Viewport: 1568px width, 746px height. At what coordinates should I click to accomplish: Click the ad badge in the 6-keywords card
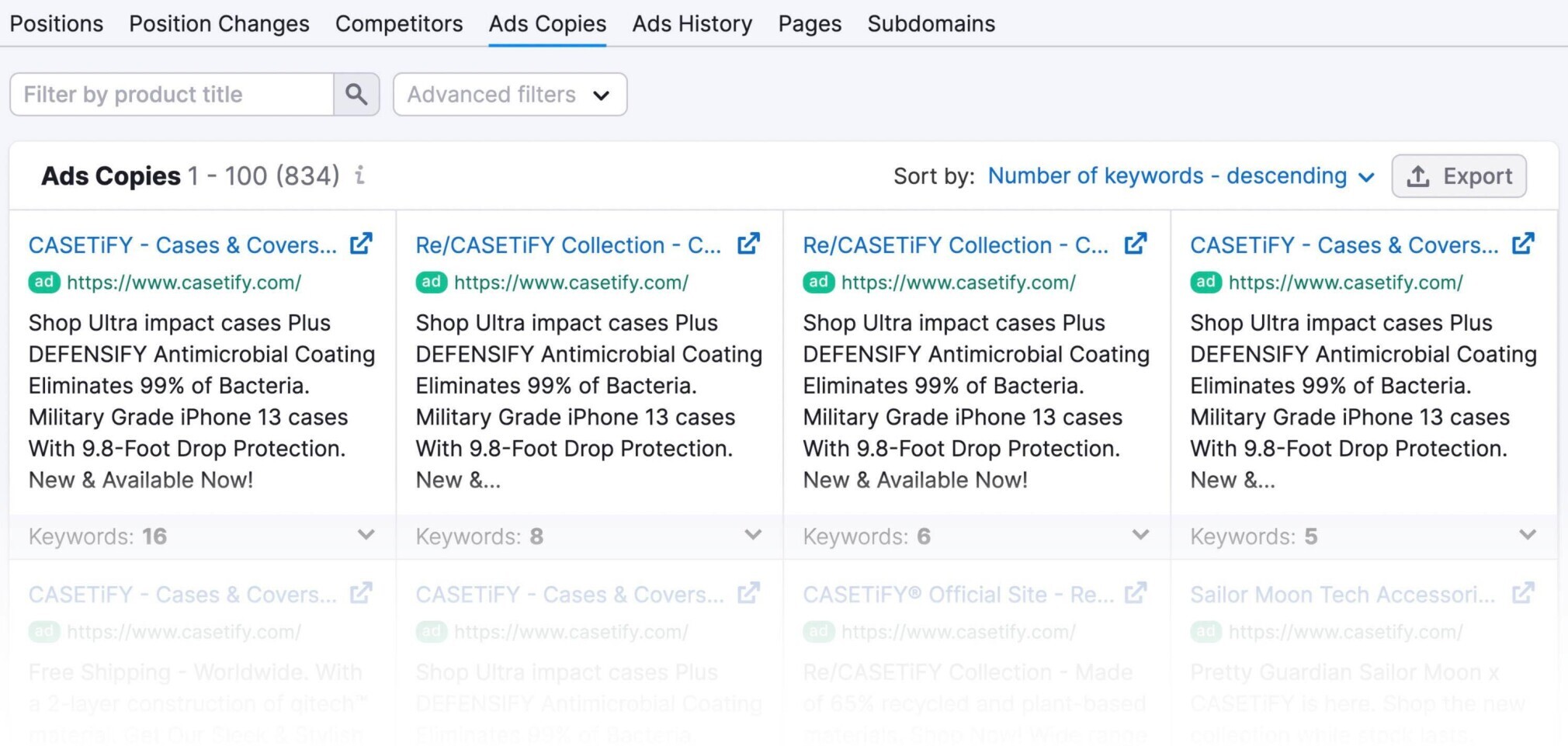[x=819, y=282]
